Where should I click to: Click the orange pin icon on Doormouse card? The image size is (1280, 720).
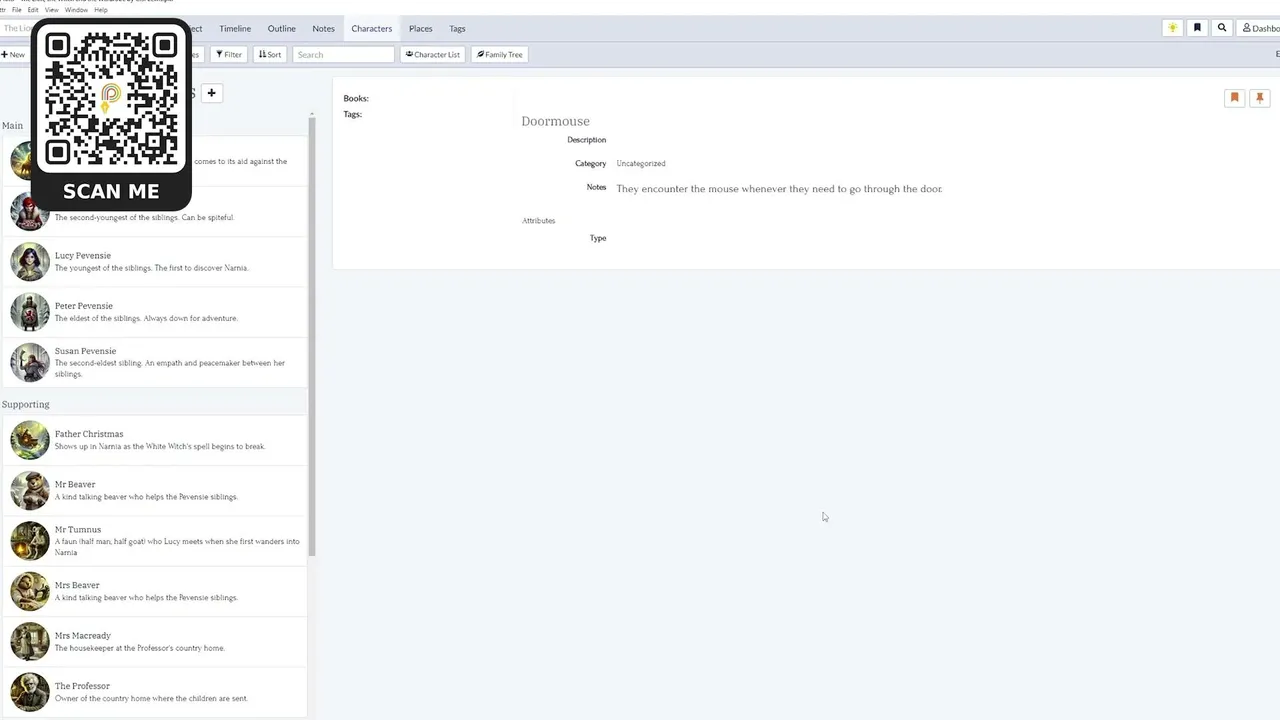click(x=1260, y=98)
